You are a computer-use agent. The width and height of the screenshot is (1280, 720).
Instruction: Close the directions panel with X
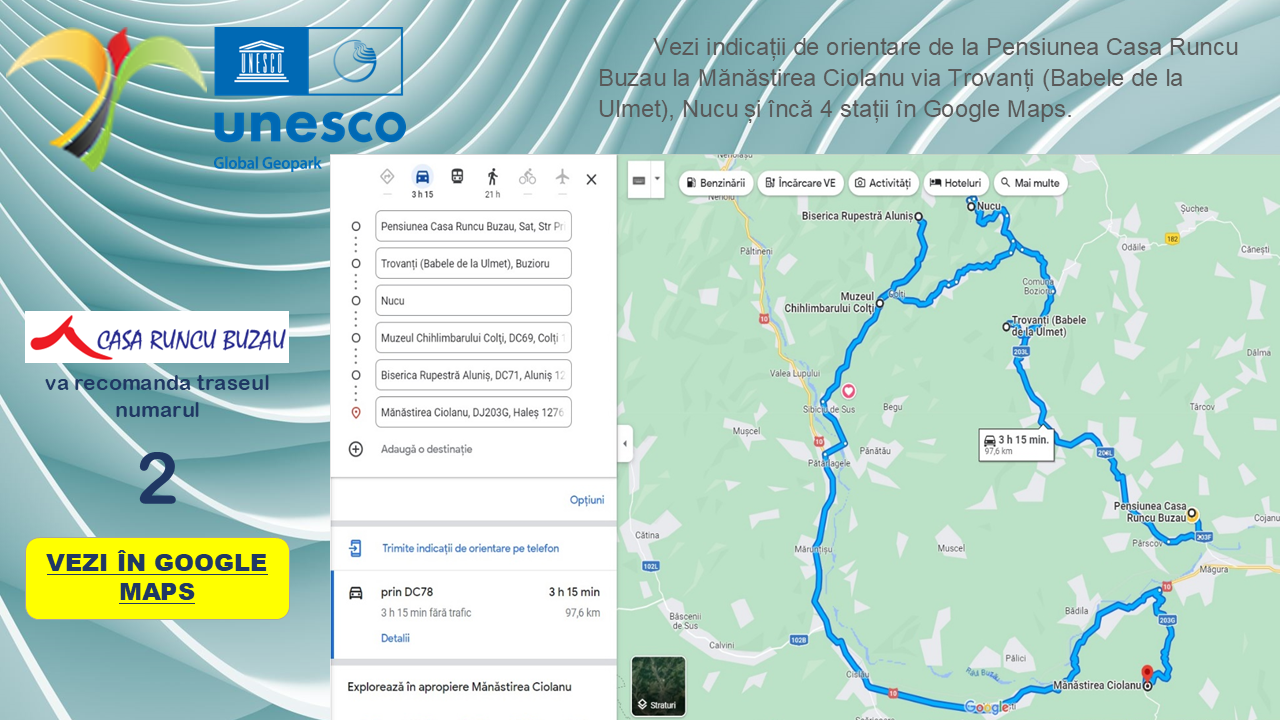pos(591,179)
